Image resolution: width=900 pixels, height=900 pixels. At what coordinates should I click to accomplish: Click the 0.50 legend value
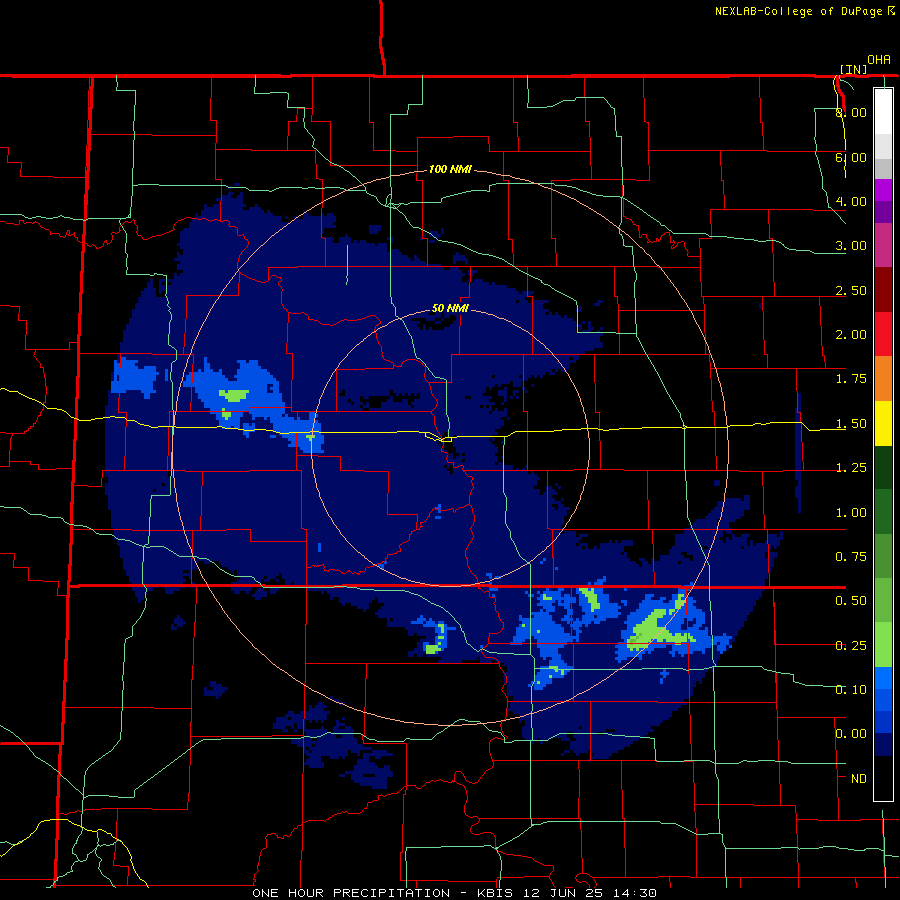[851, 601]
